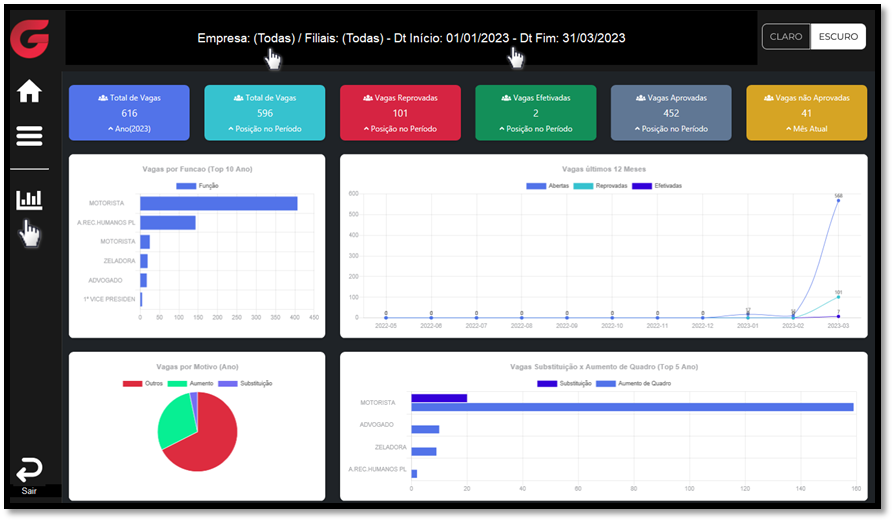Open the teal Total de Vagas 596 card

pyautogui.click(x=265, y=113)
